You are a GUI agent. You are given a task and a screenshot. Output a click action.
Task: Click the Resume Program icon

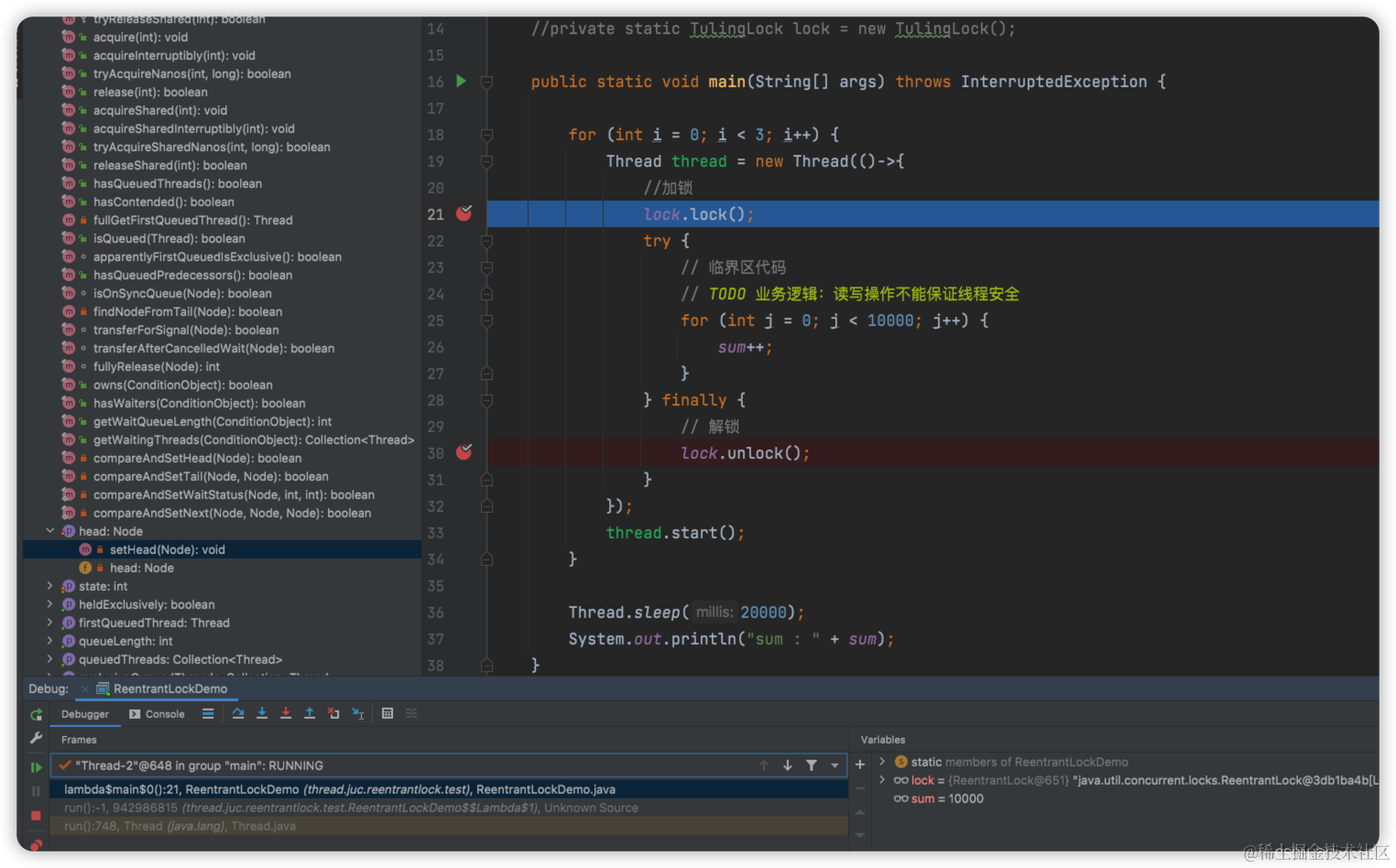pyautogui.click(x=36, y=767)
